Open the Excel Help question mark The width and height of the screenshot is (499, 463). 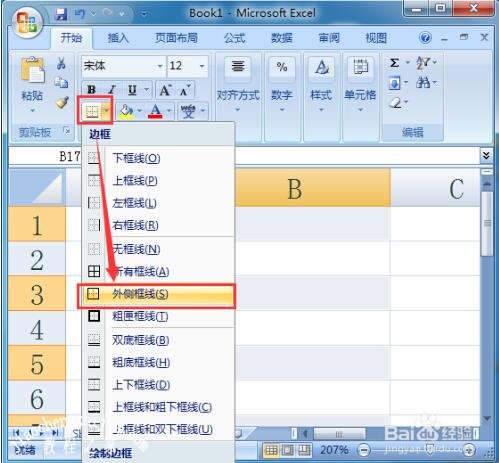point(425,38)
